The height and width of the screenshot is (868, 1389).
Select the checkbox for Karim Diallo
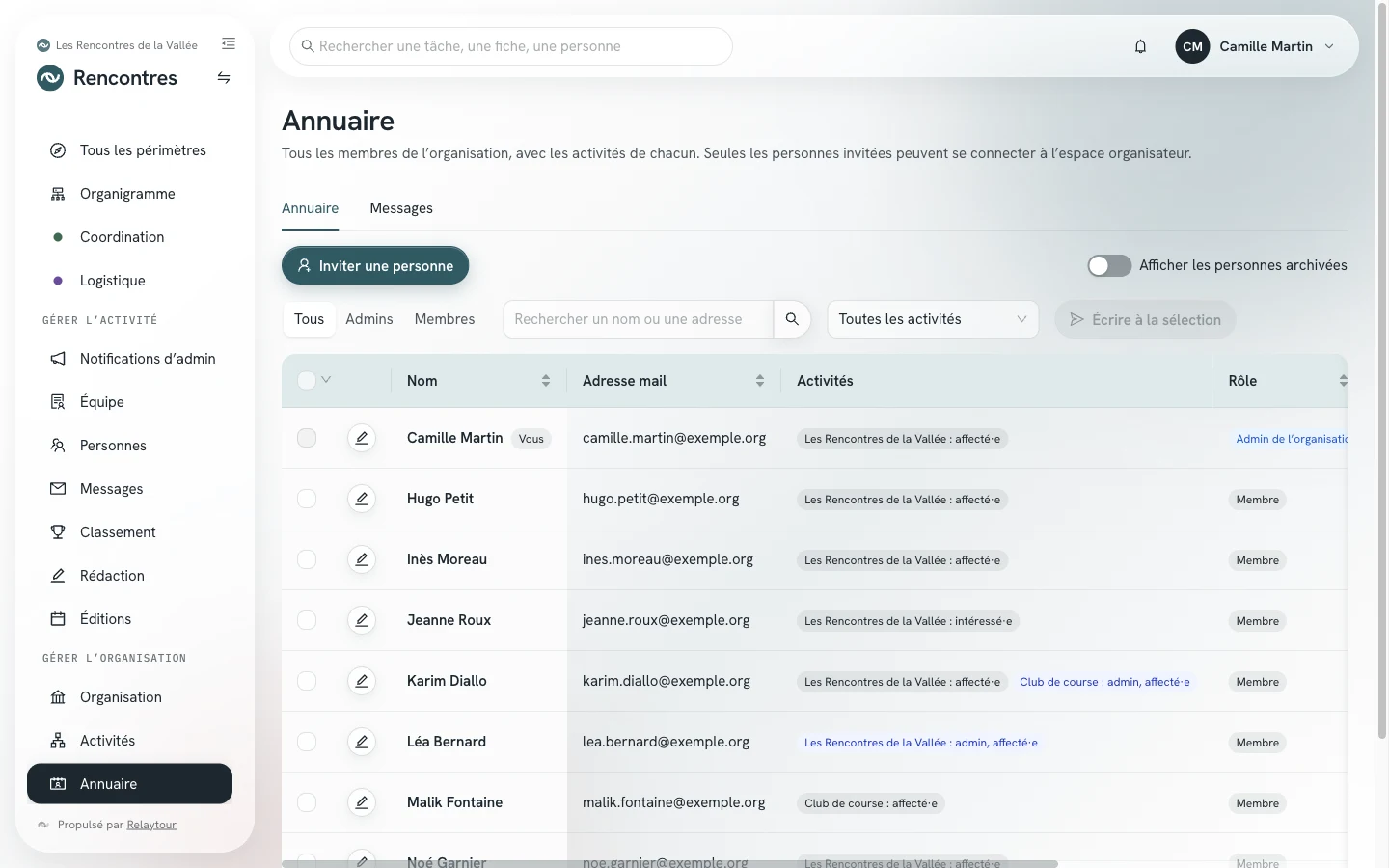[307, 681]
